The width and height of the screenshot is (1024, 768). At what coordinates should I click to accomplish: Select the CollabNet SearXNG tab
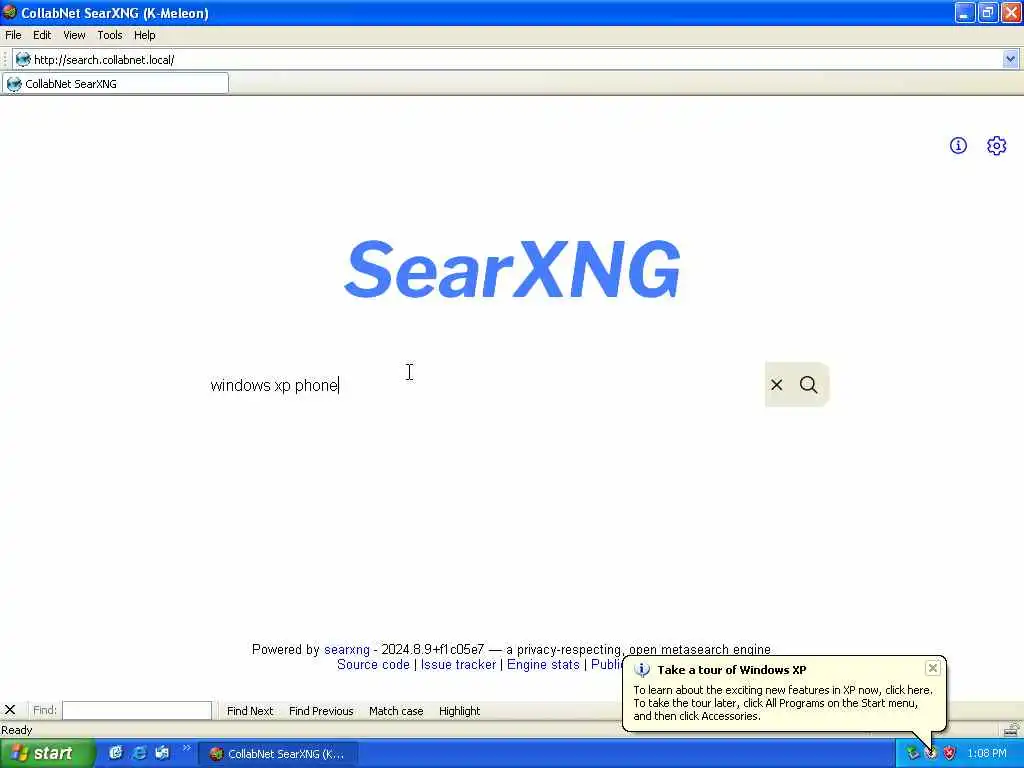point(115,84)
